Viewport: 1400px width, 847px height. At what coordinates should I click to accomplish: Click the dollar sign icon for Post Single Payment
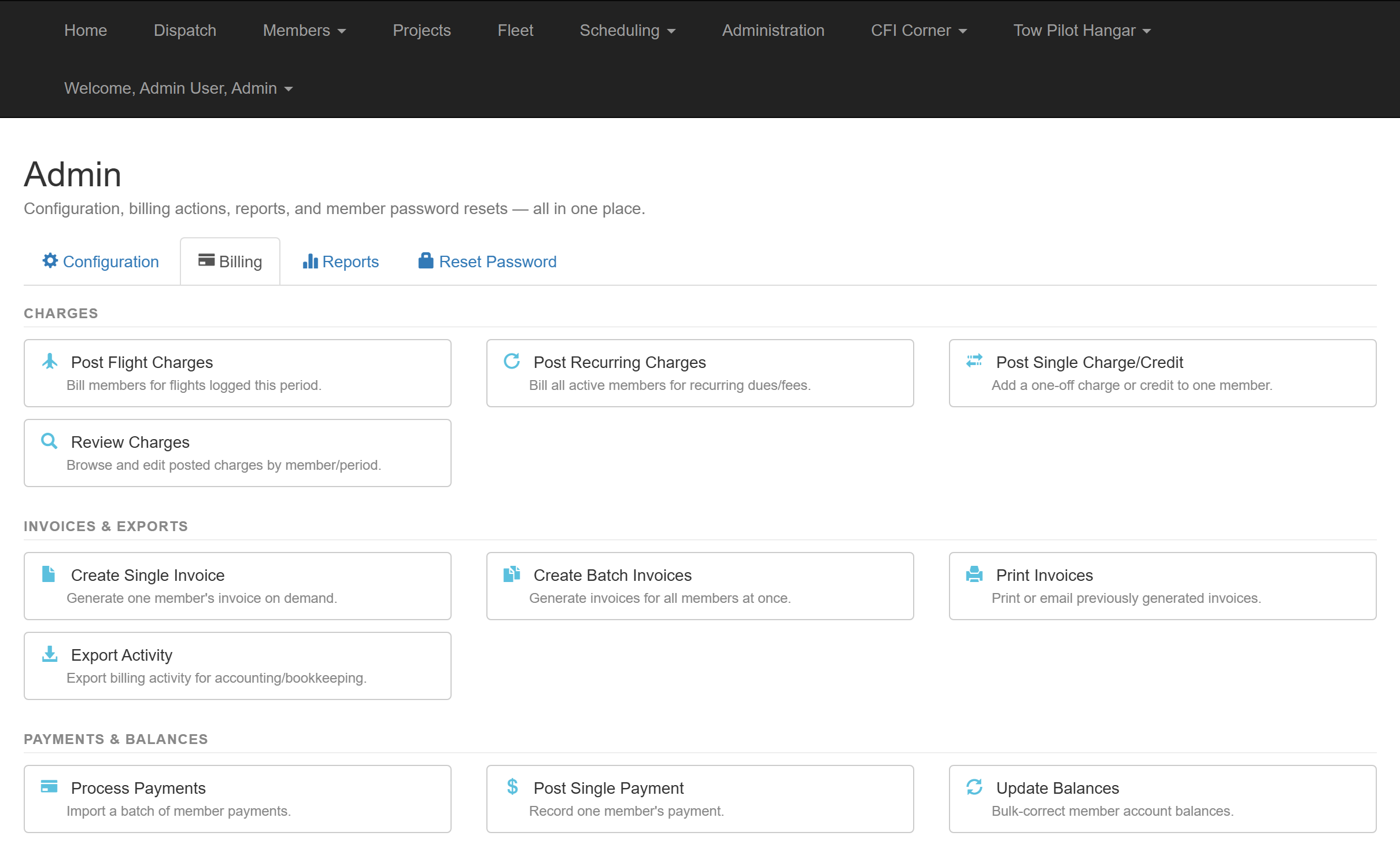512,786
